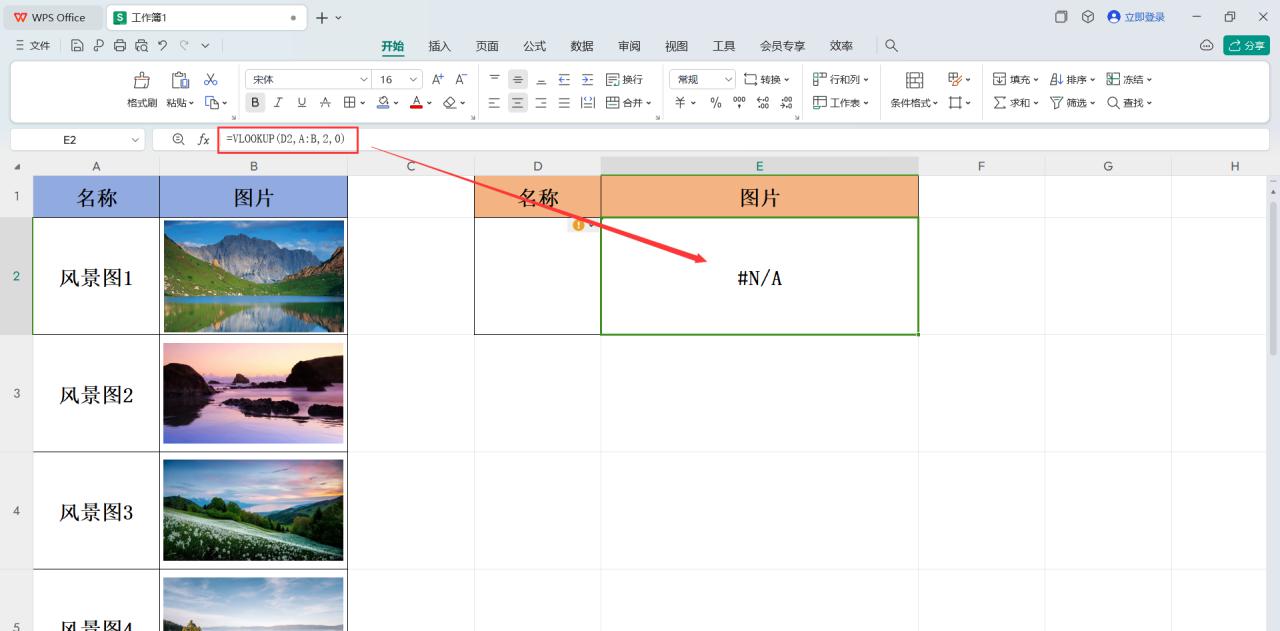
Task: Switch to the View (视图) tab
Action: 677,46
